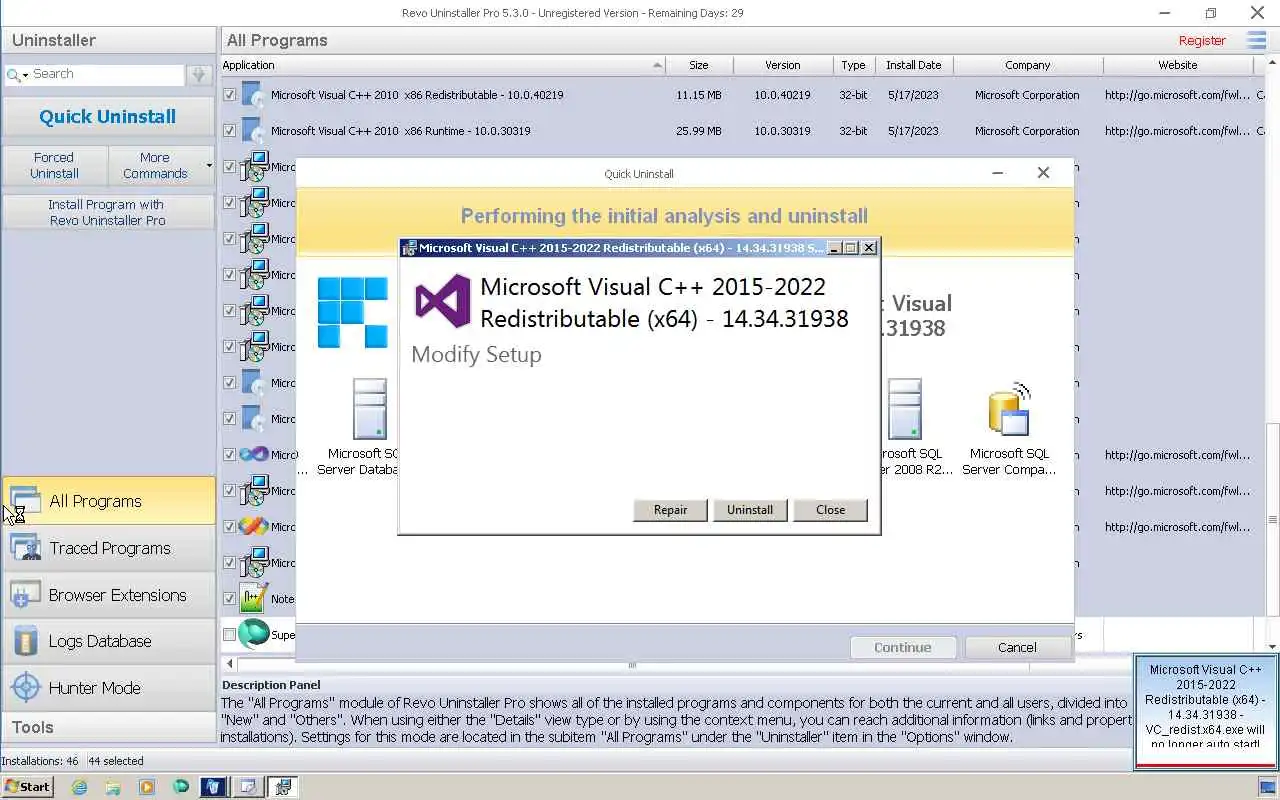Click the installer icon of x86 Runtime 10.0.30319

pyautogui.click(x=254, y=131)
